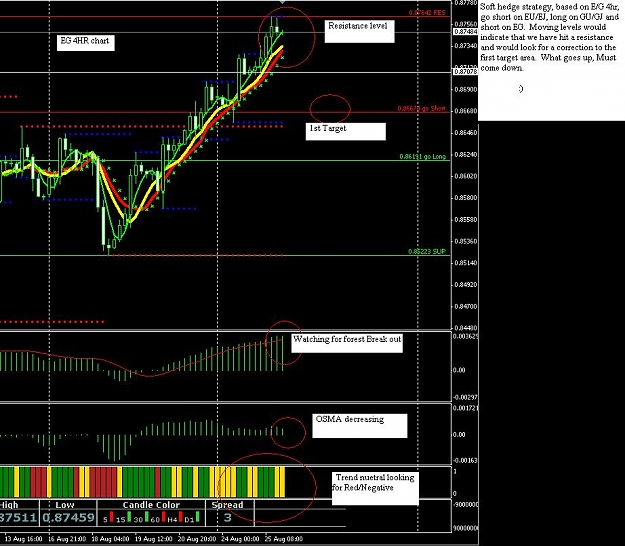The height and width of the screenshot is (546, 625).
Task: Select the '0.86673 go Short' line label
Action: coord(421,108)
